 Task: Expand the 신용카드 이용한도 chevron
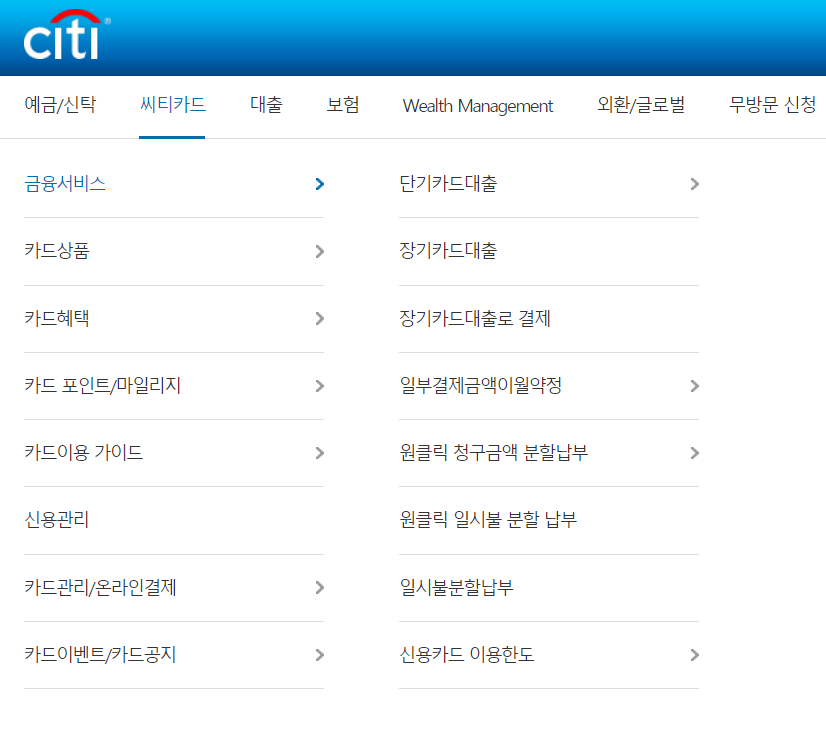coord(694,655)
